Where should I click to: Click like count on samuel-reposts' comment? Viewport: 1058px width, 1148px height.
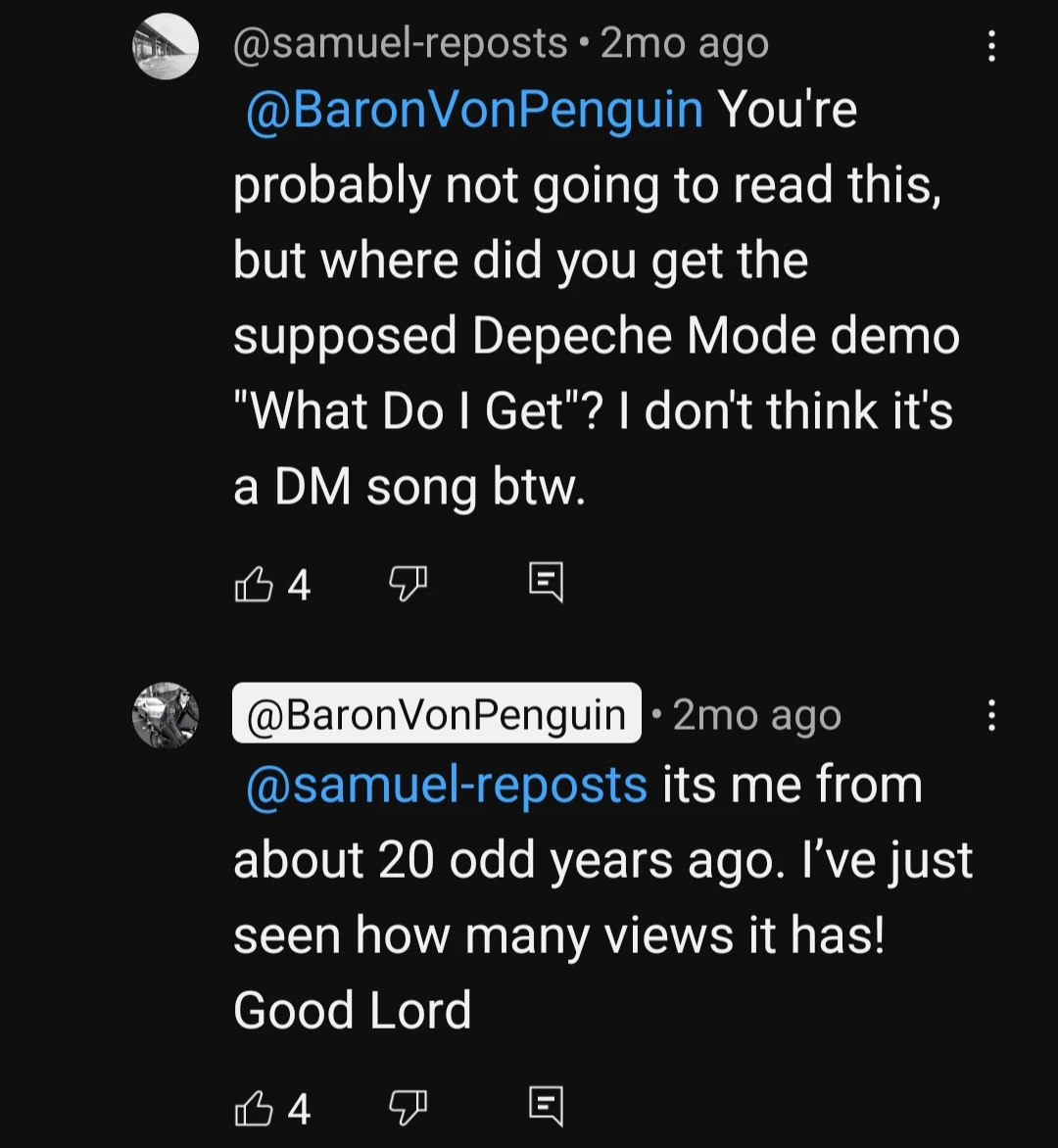300,586
